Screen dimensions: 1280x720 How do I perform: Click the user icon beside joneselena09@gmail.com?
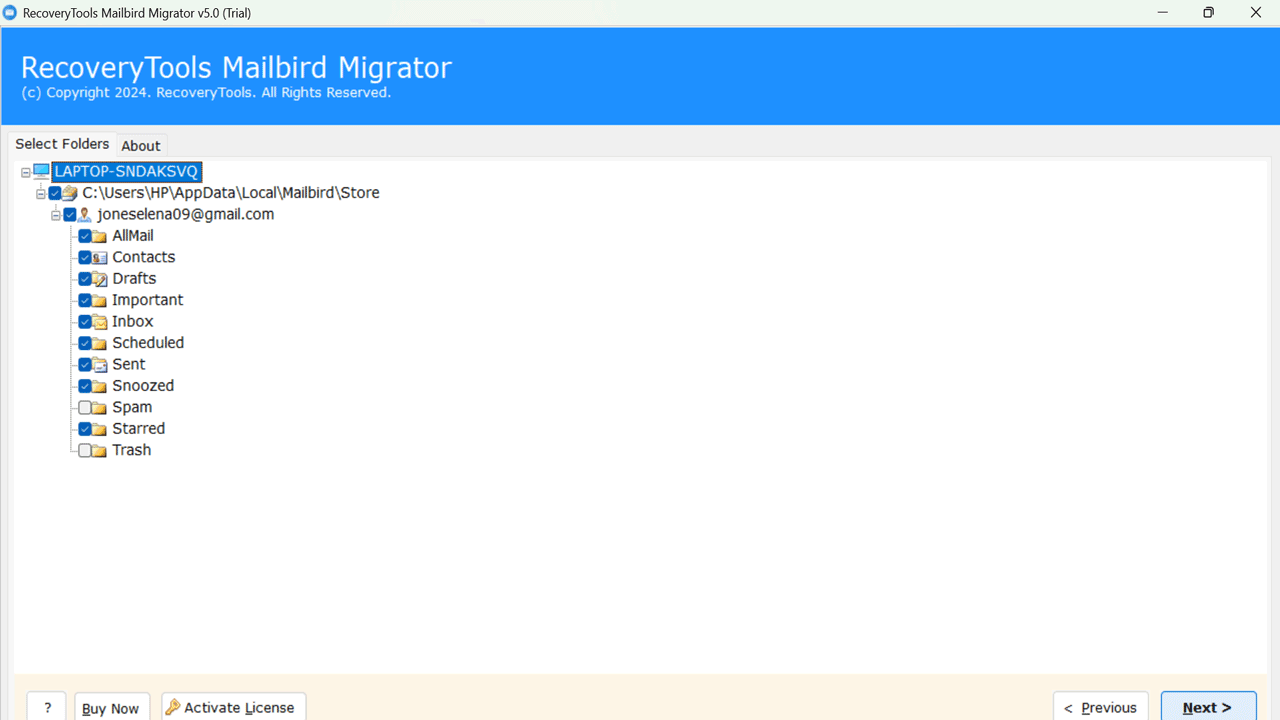pyautogui.click(x=85, y=215)
